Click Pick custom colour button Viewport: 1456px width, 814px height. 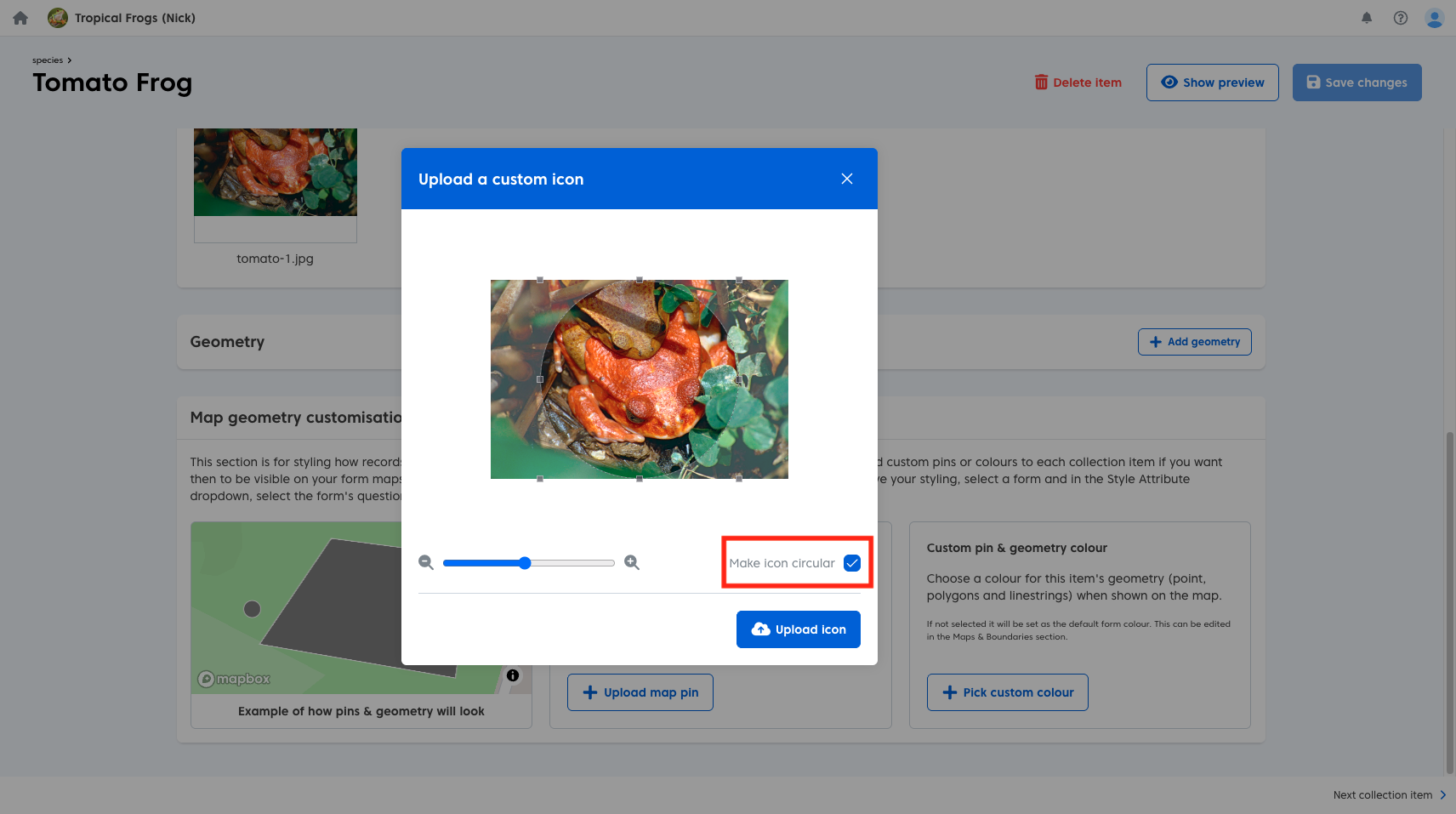click(1007, 692)
